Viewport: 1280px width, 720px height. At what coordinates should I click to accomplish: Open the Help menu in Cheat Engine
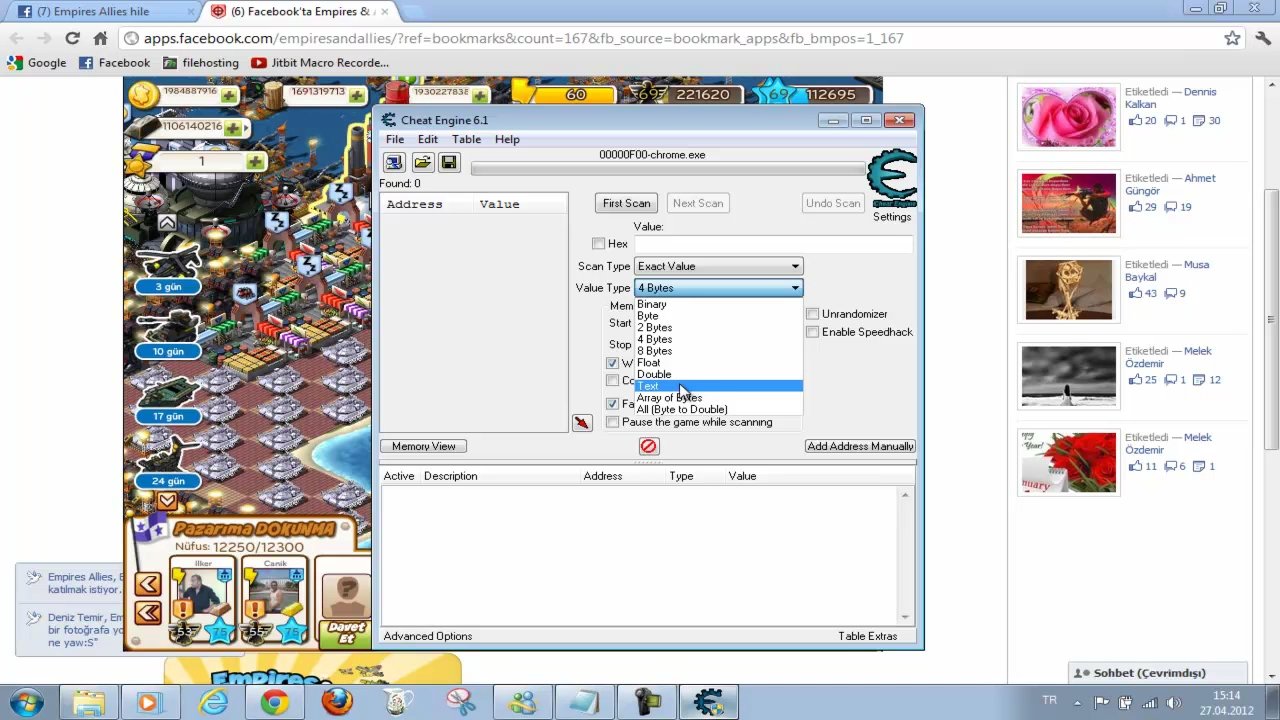(x=507, y=139)
